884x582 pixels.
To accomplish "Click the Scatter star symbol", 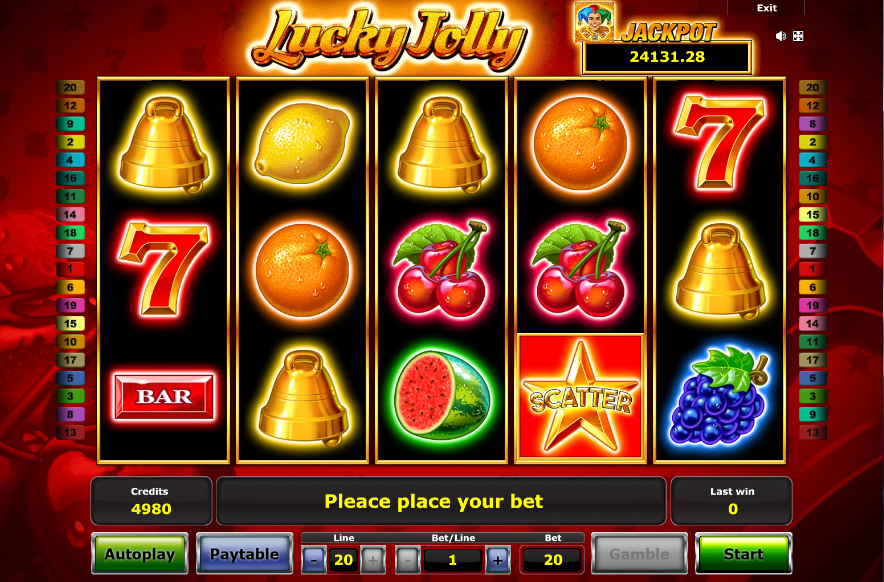I will [580, 396].
